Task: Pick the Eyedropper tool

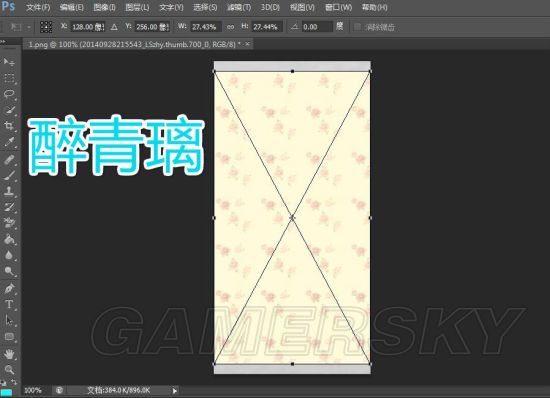Action: 9,142
